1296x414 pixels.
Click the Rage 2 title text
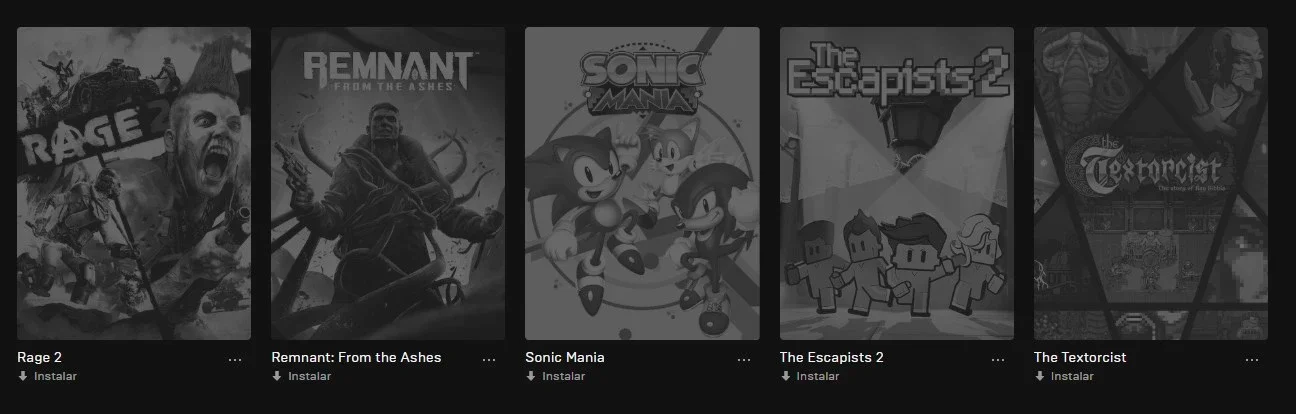(40, 357)
